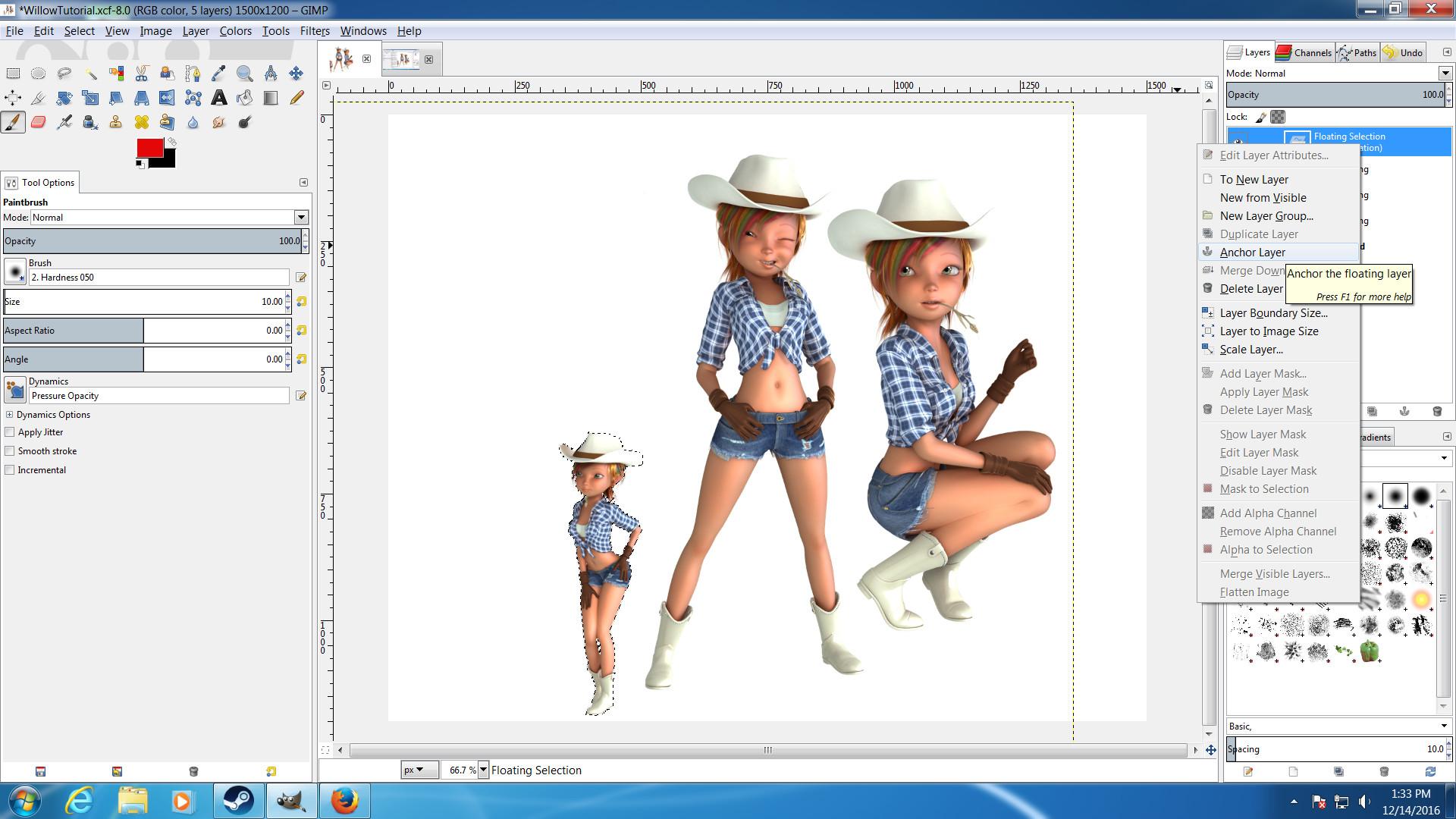Expand the Dynamics Options section
Image resolution: width=1456 pixels, height=819 pixels.
point(9,415)
